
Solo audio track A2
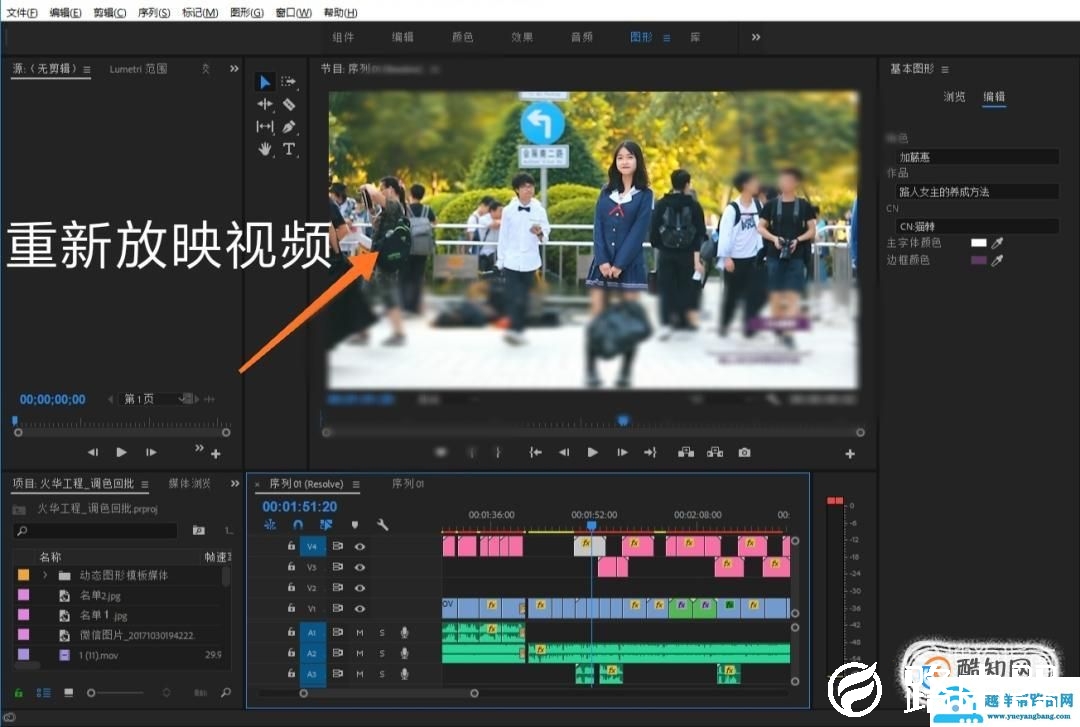coord(382,651)
